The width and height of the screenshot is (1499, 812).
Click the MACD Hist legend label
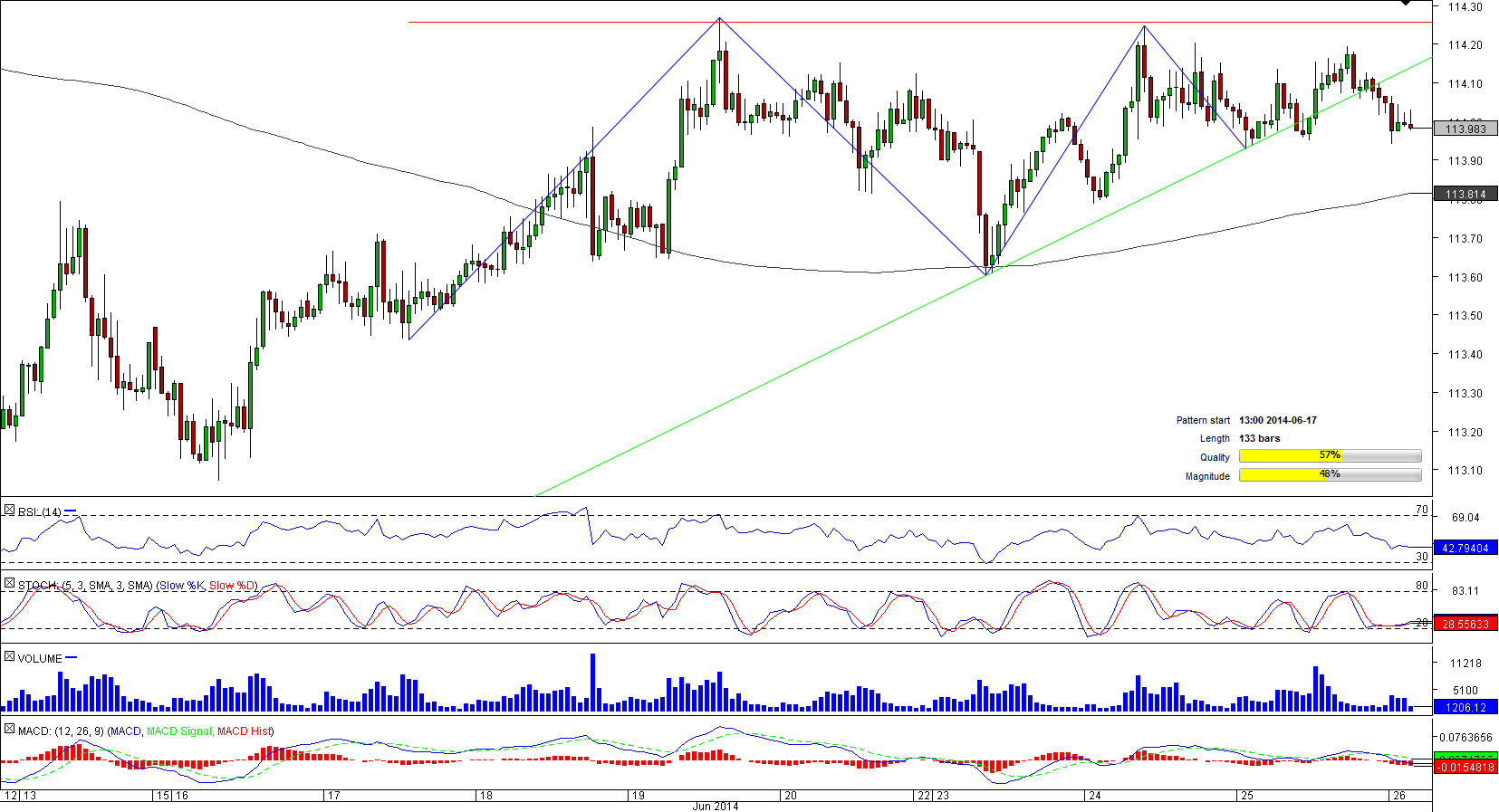pos(244,731)
